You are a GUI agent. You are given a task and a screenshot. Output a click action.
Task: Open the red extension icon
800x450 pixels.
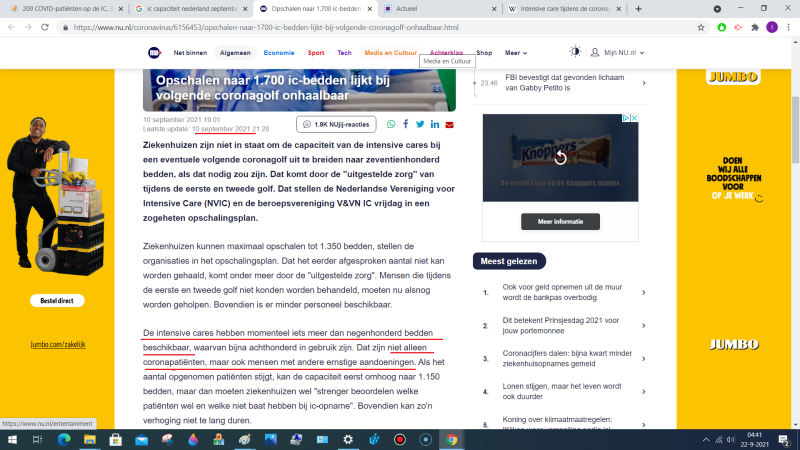coord(738,28)
